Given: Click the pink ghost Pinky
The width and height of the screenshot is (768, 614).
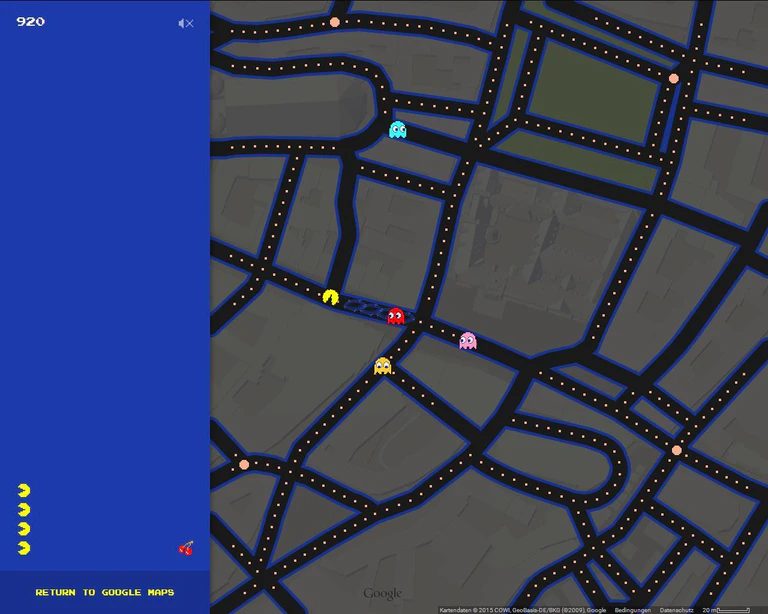Looking at the screenshot, I should click(468, 340).
